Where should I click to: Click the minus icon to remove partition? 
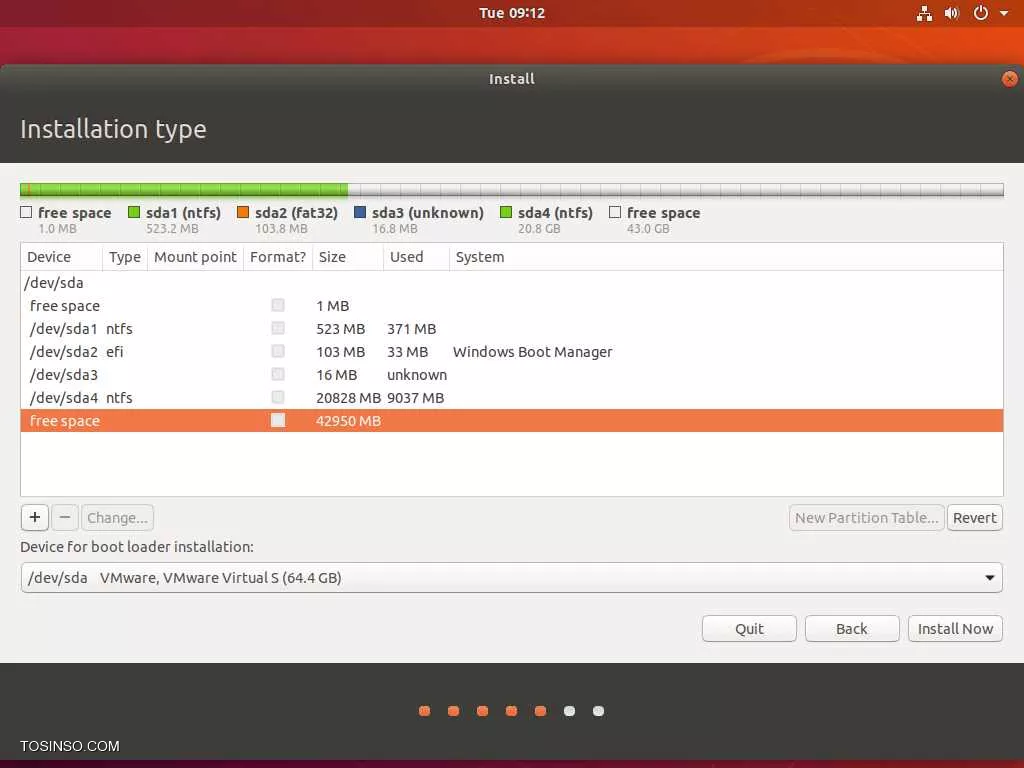coord(64,517)
